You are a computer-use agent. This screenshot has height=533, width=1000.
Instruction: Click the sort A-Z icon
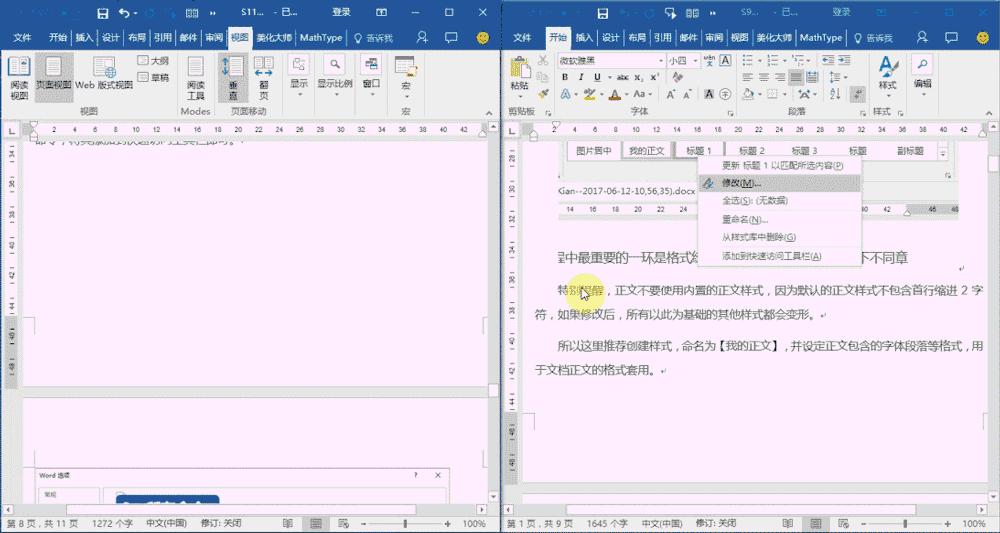pos(835,94)
